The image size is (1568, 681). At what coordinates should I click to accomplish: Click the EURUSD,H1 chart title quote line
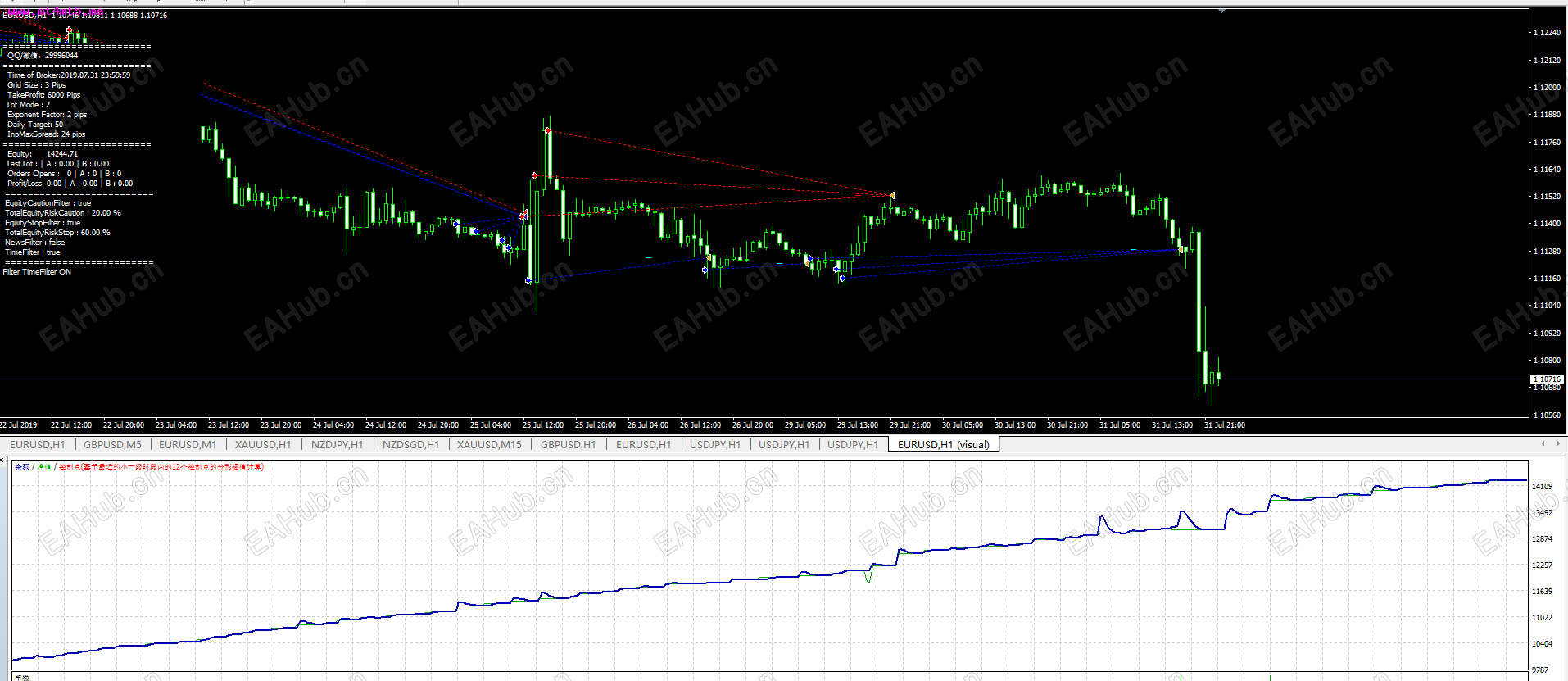(x=85, y=15)
